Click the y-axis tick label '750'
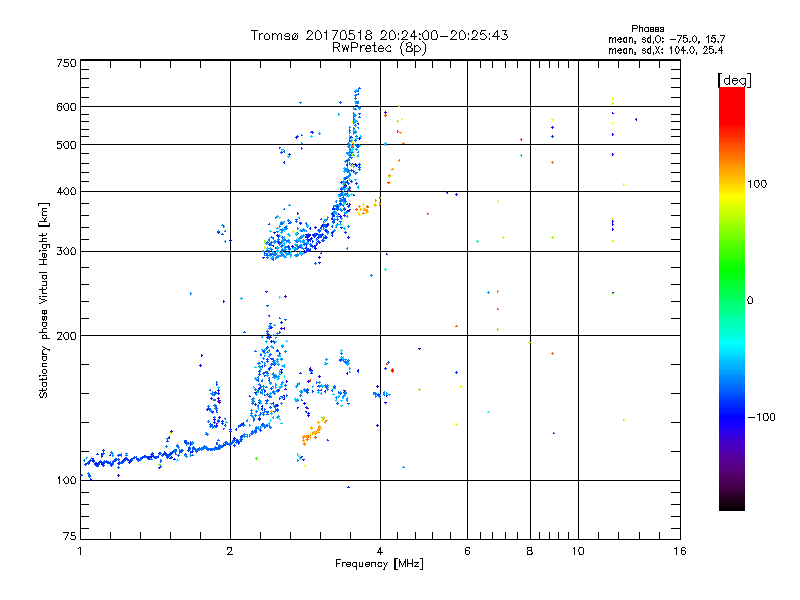 (x=66, y=63)
